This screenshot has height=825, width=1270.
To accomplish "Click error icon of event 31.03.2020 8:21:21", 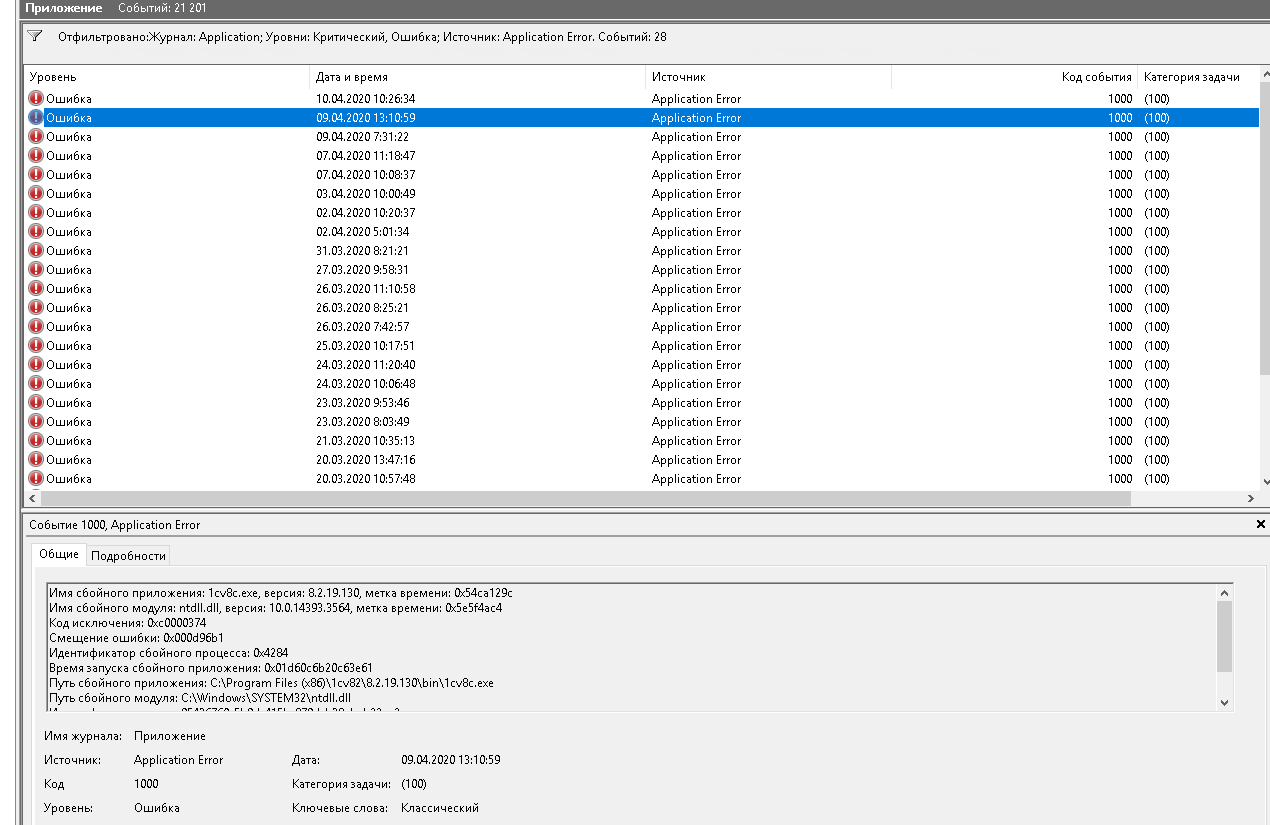I will [x=36, y=251].
